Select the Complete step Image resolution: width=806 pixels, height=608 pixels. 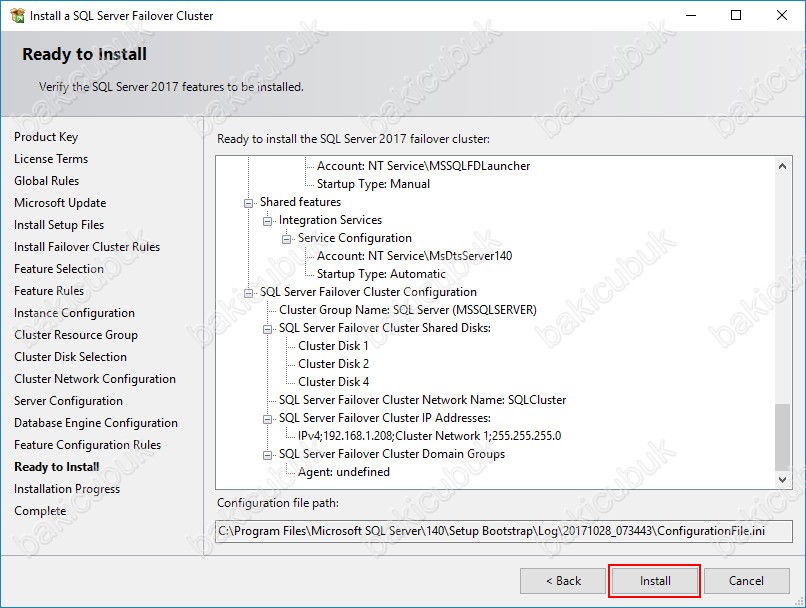[40, 511]
